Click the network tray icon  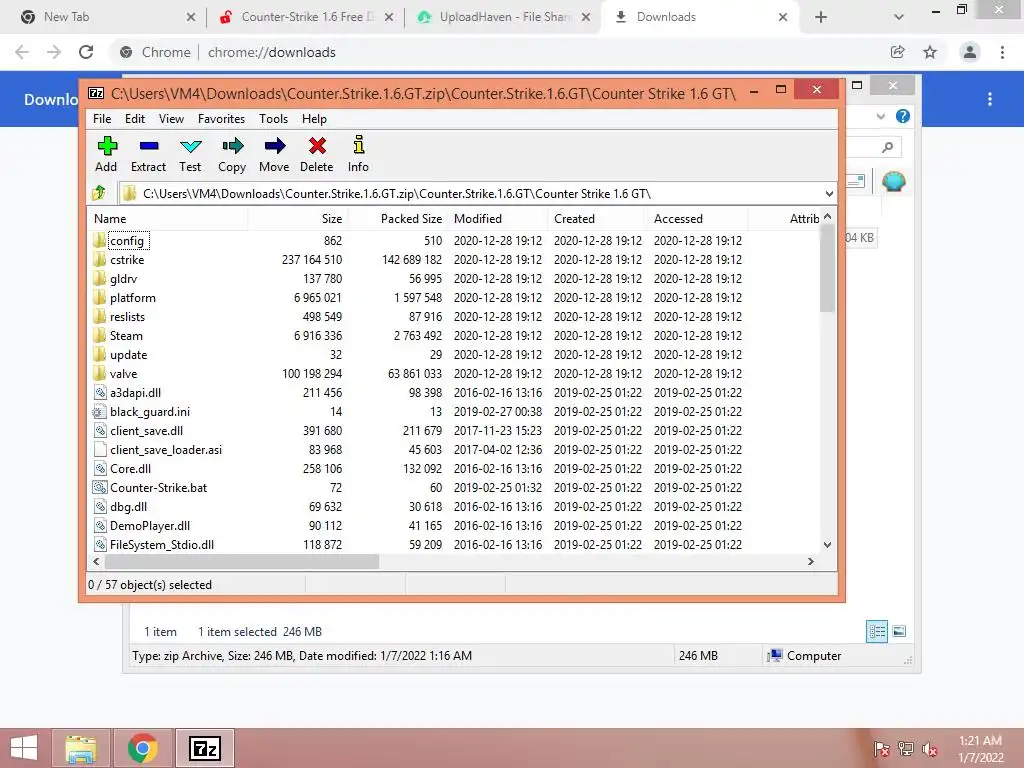tap(906, 749)
